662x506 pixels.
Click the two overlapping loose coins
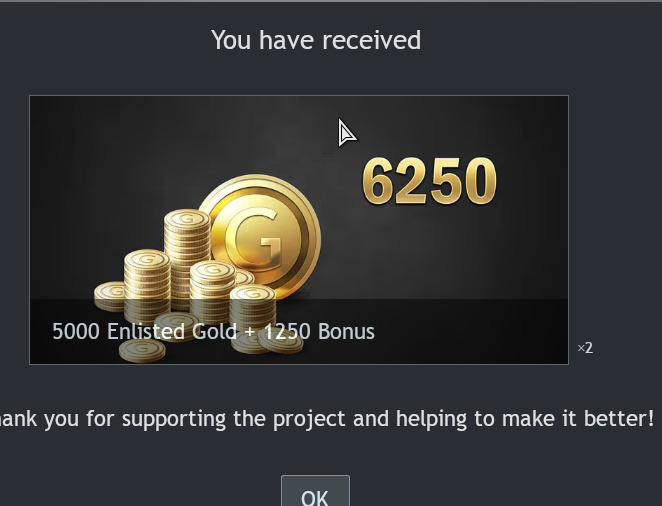[x=266, y=341]
